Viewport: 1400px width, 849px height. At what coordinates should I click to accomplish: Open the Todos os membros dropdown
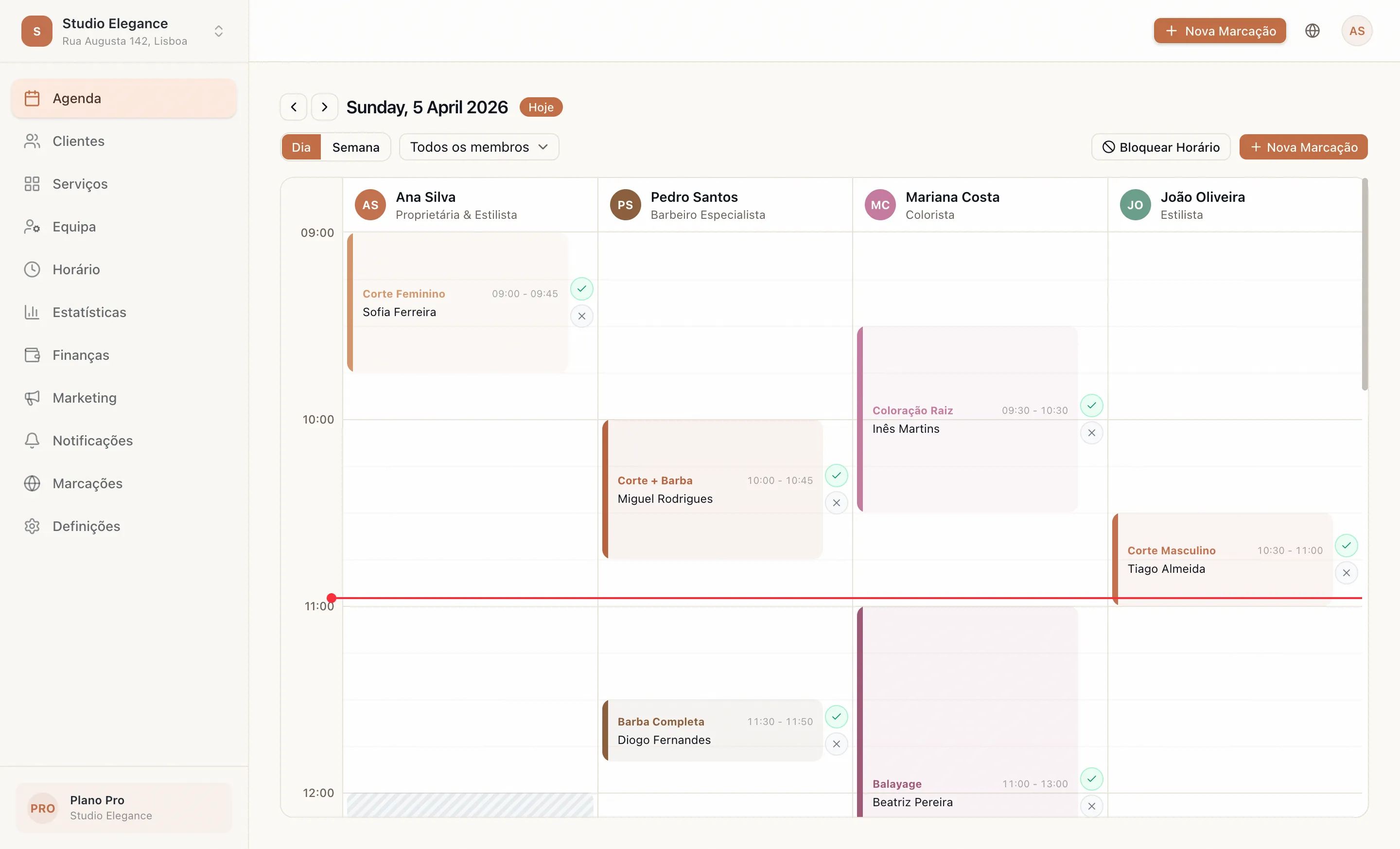tap(479, 147)
